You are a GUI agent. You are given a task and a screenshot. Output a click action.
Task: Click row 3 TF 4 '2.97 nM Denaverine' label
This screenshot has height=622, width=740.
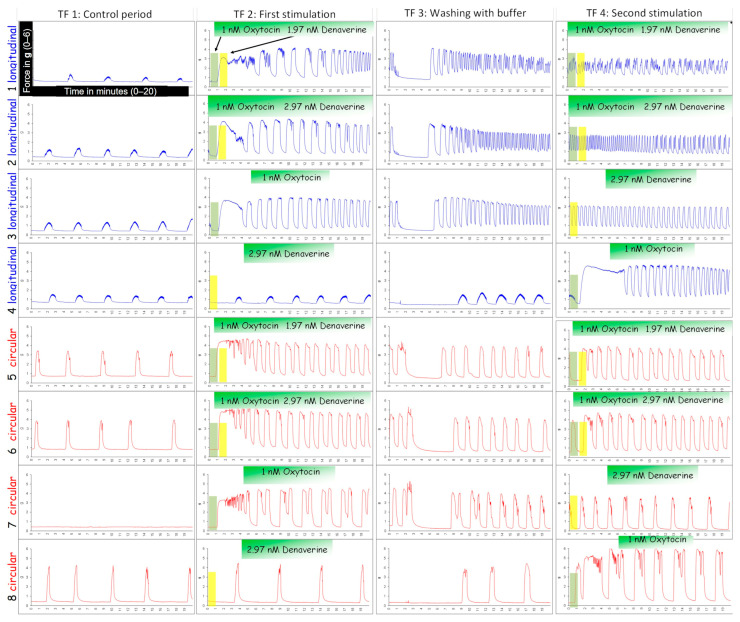coord(651,180)
